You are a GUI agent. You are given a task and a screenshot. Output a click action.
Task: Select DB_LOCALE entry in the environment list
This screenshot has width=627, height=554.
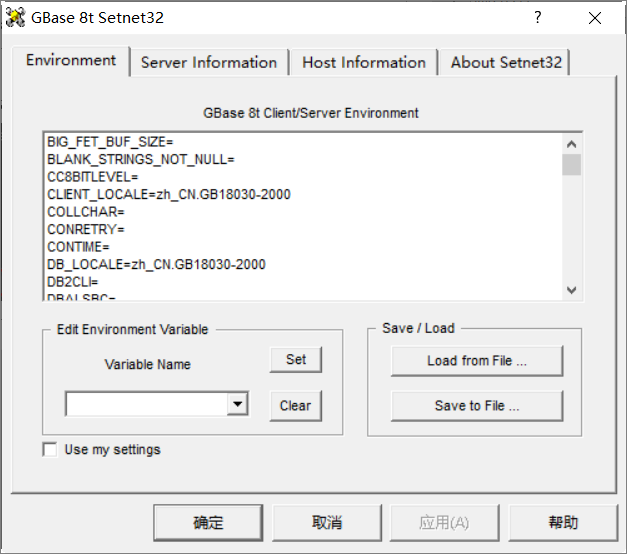156,264
